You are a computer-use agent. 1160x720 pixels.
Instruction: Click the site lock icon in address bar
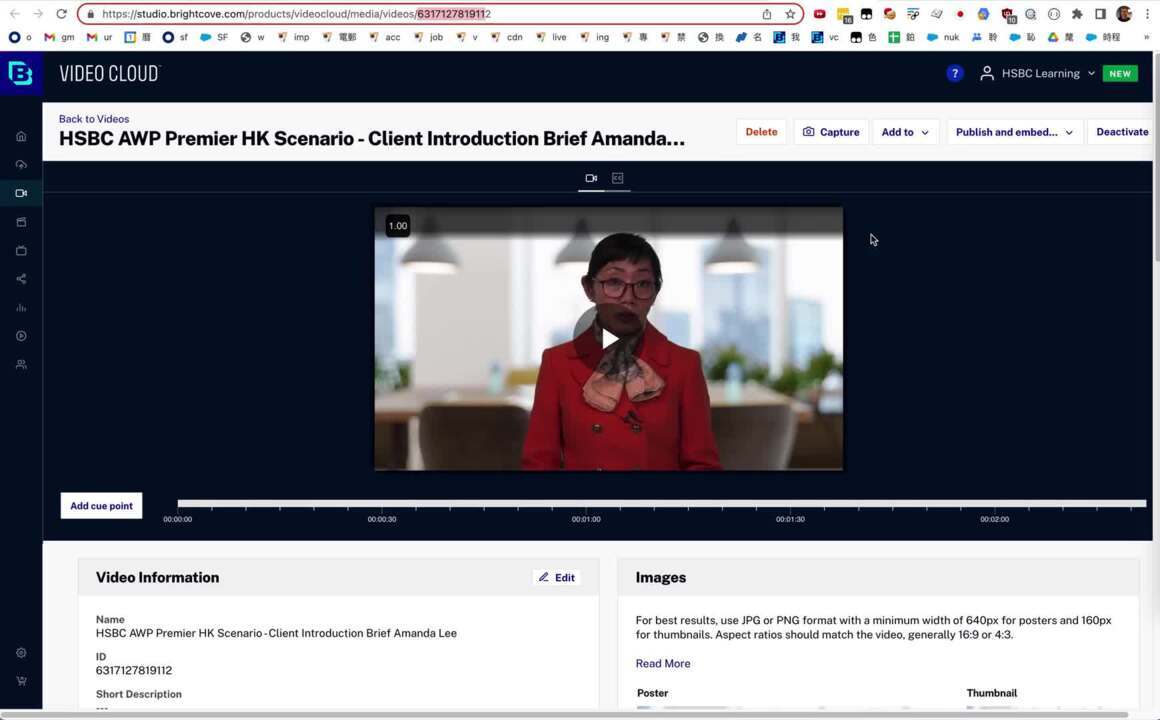point(90,14)
